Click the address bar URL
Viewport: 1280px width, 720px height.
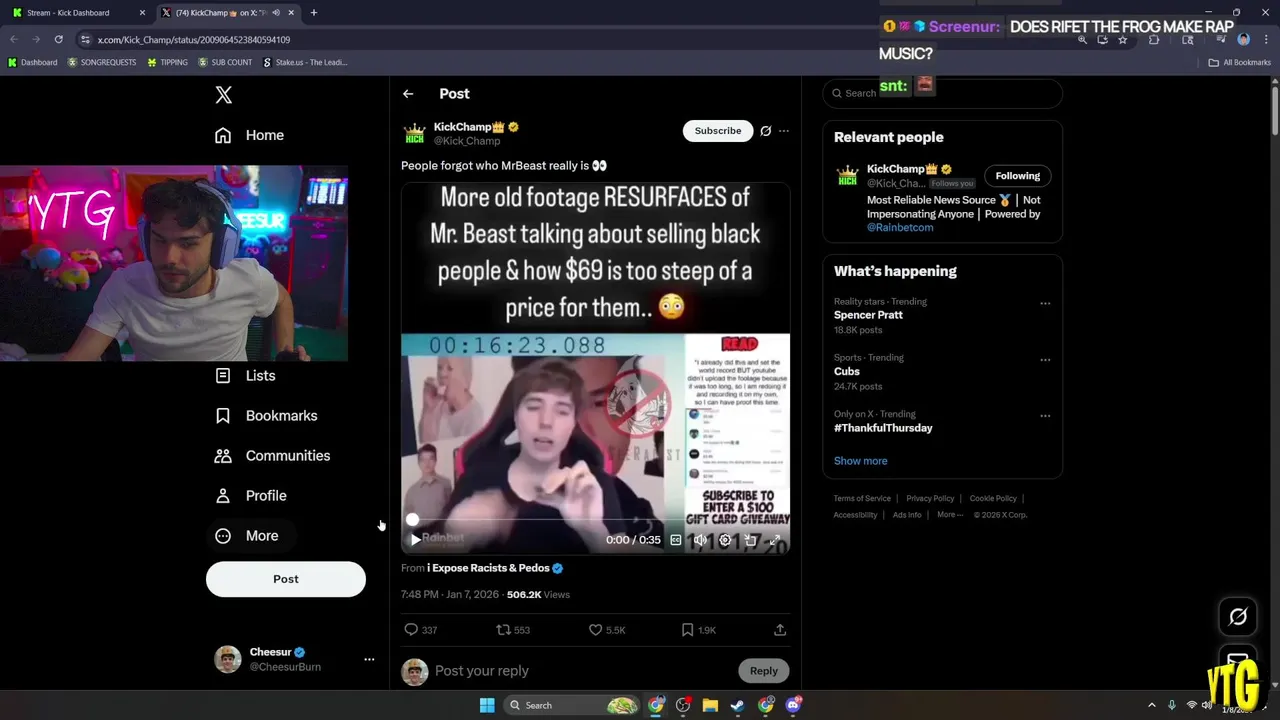pos(194,40)
